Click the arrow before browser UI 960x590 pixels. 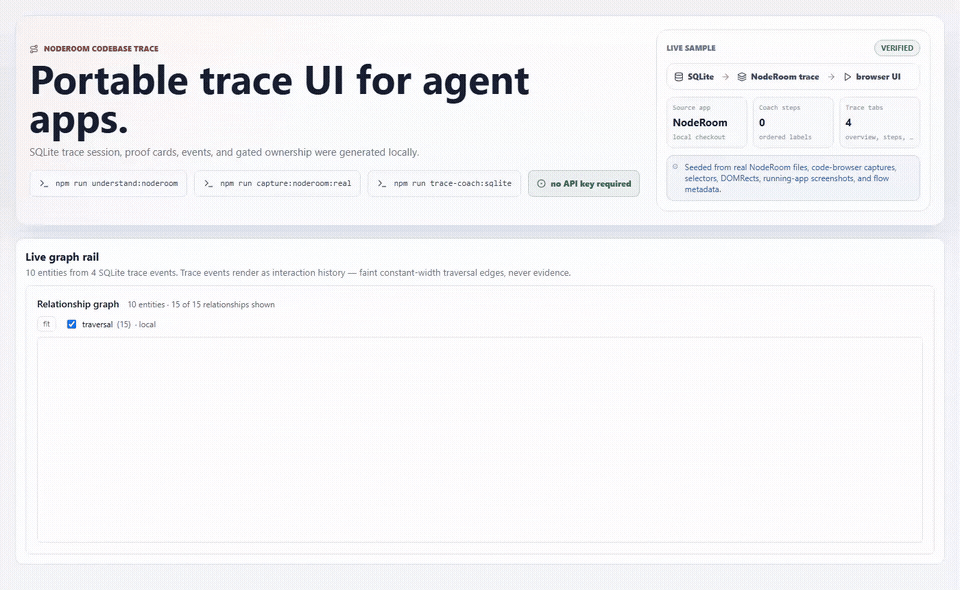tap(831, 77)
